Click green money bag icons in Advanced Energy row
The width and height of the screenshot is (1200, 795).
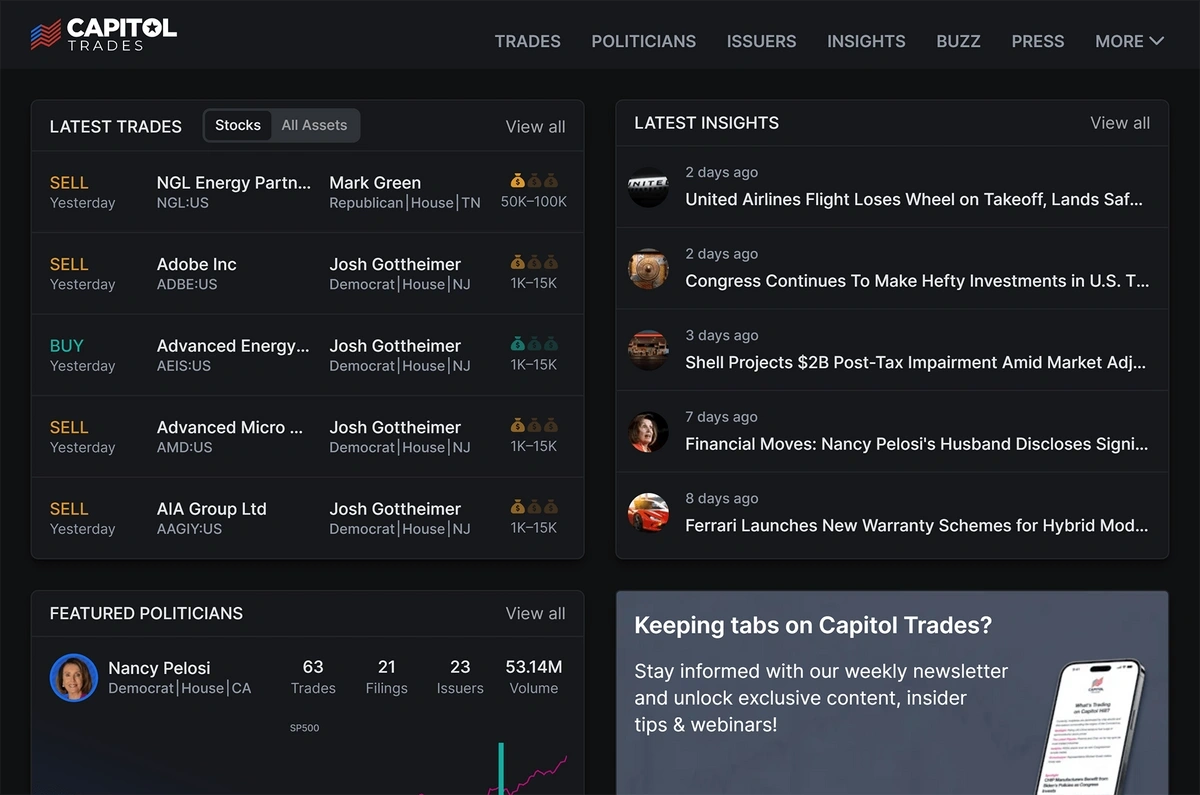tap(534, 344)
